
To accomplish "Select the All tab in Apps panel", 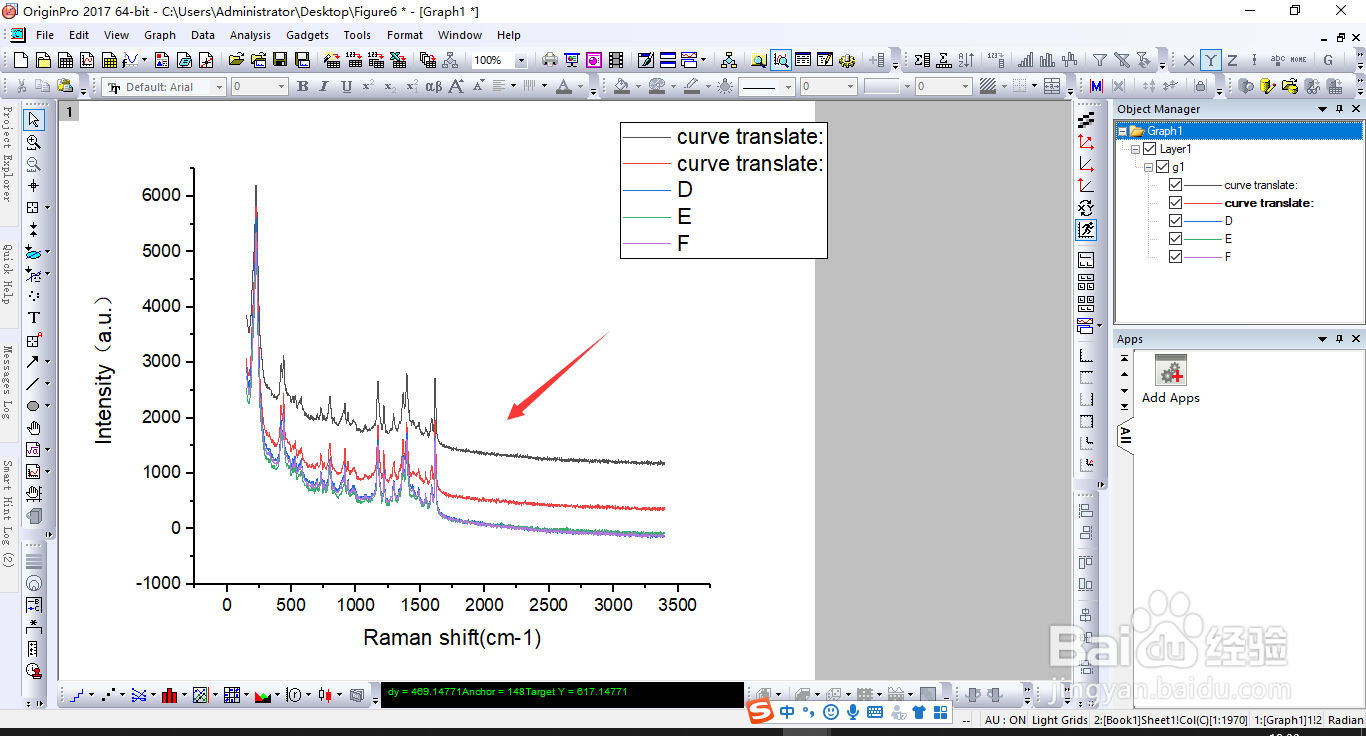I will click(x=1125, y=435).
